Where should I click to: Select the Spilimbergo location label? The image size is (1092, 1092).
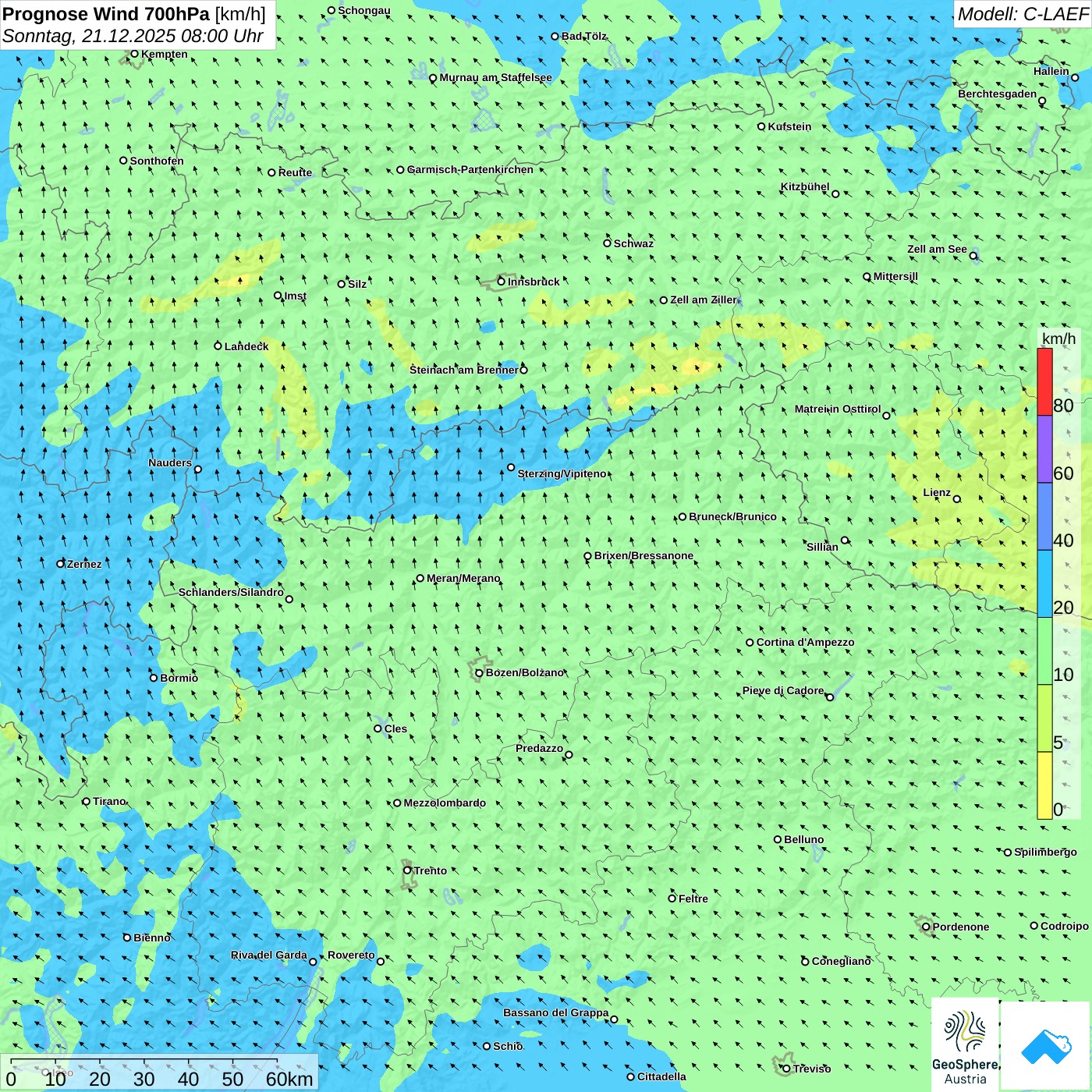(1045, 852)
